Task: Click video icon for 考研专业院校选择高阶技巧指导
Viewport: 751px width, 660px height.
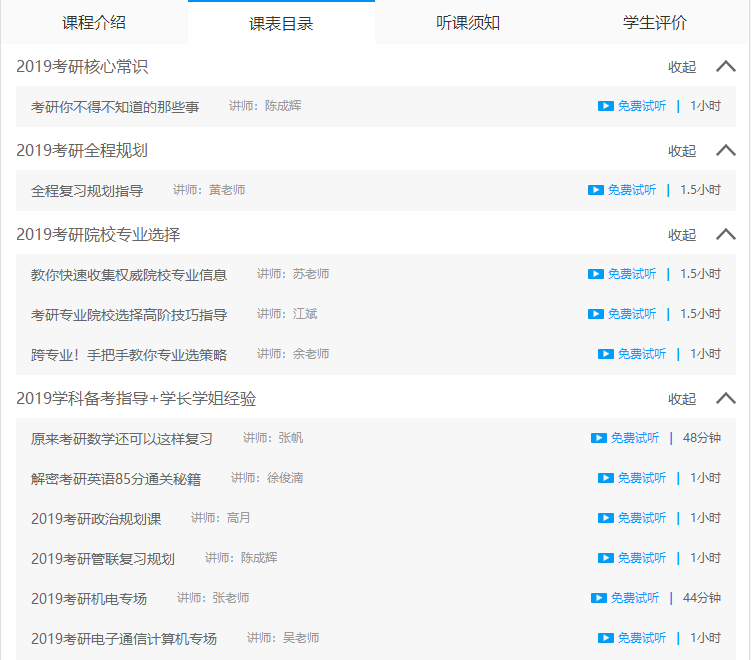Action: coord(595,314)
